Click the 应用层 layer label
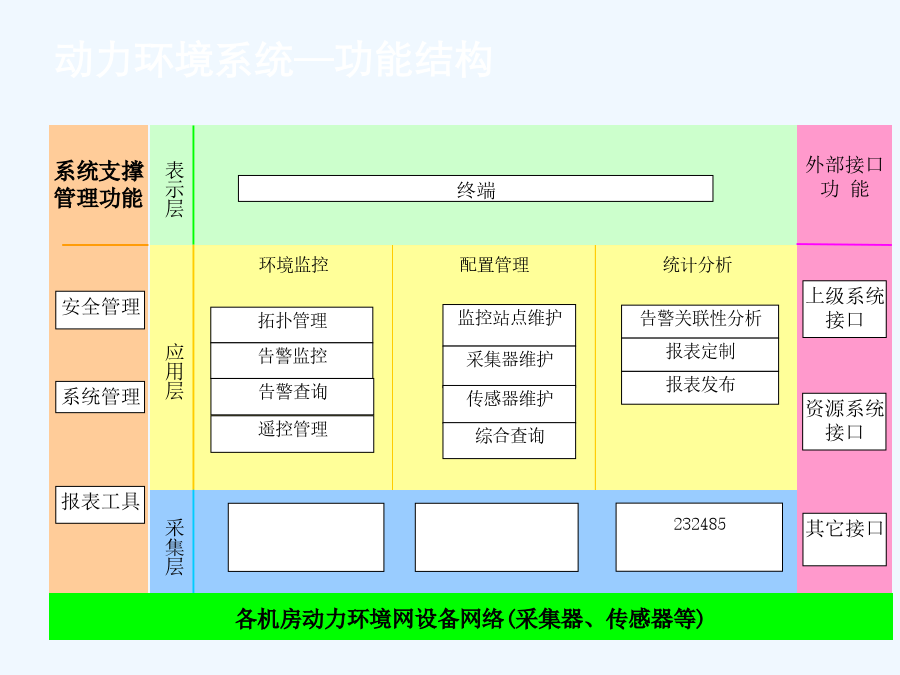Image resolution: width=900 pixels, height=675 pixels. (x=174, y=371)
